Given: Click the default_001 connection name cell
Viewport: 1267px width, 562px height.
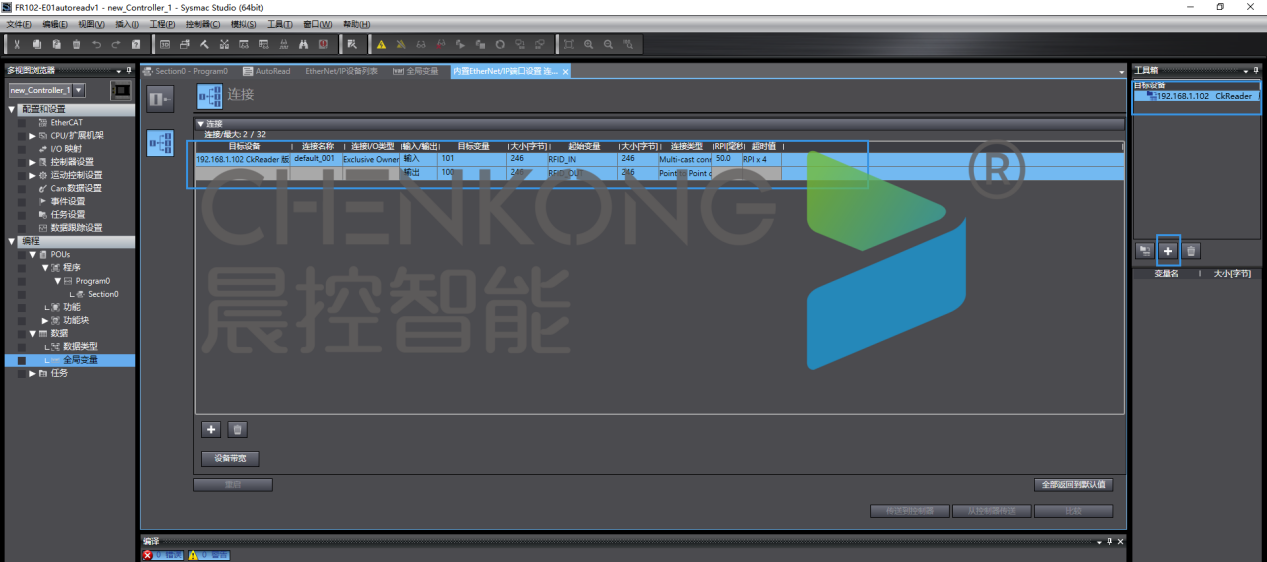Looking at the screenshot, I should pos(316,158).
